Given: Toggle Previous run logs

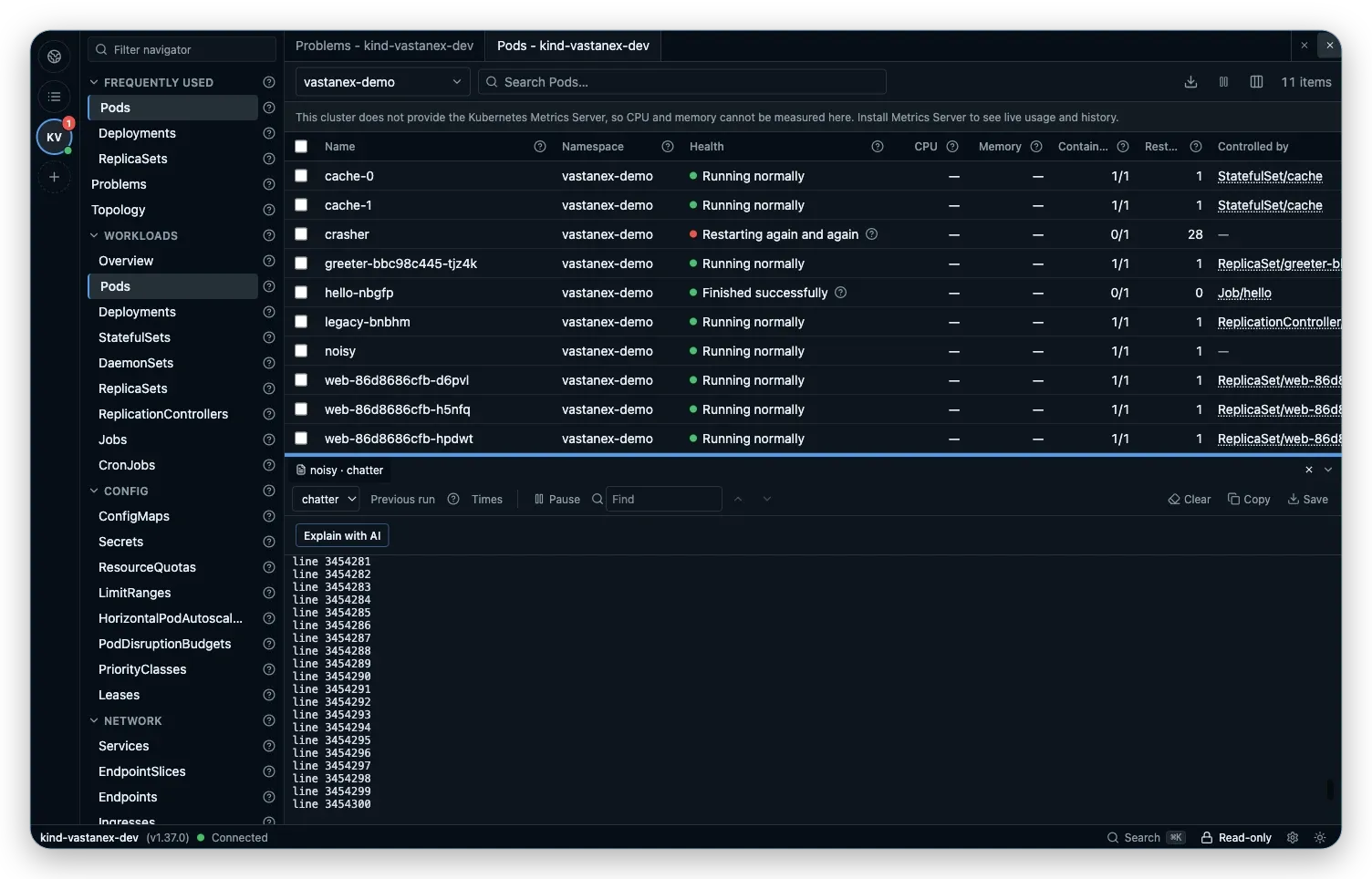Looking at the screenshot, I should (x=402, y=500).
